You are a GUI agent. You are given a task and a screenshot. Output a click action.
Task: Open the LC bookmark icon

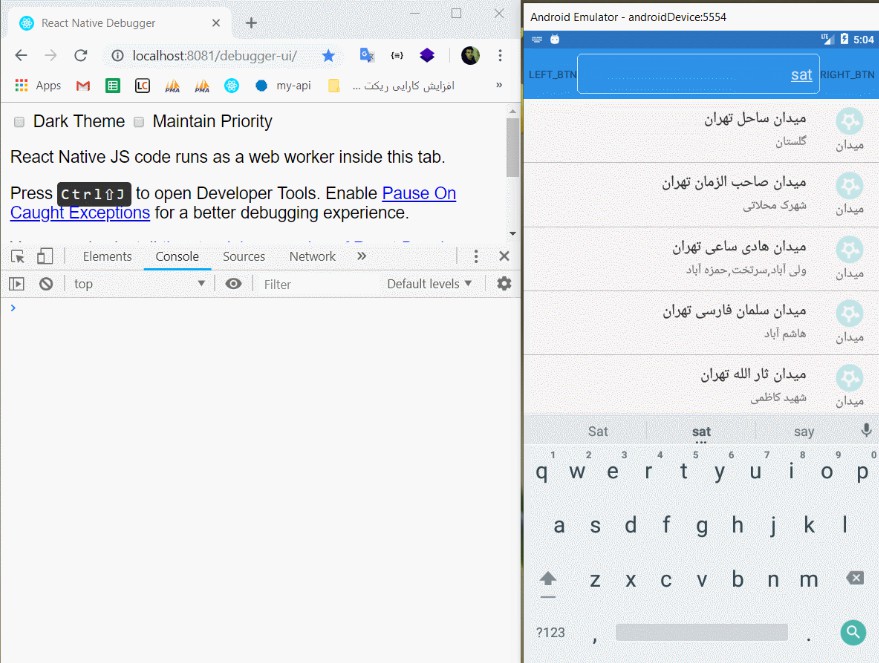[142, 86]
